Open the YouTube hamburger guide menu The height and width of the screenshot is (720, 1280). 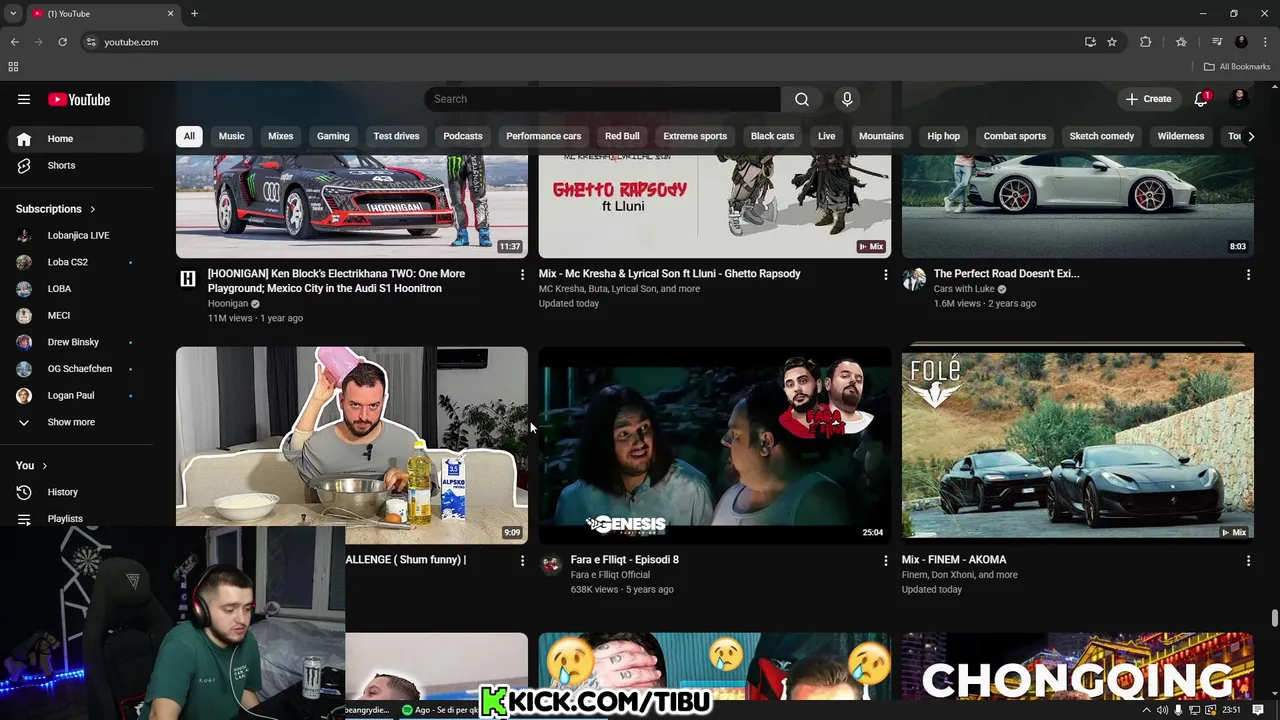coord(24,99)
